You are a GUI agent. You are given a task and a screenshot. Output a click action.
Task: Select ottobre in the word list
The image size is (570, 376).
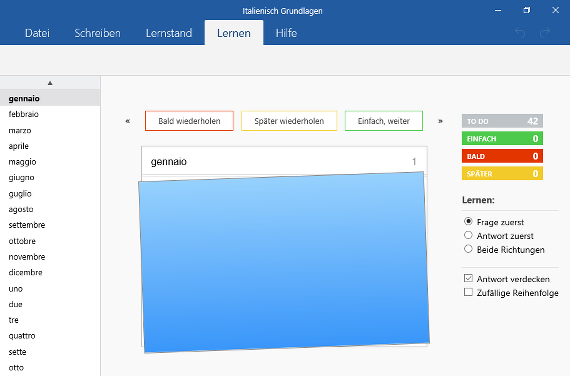coord(50,241)
